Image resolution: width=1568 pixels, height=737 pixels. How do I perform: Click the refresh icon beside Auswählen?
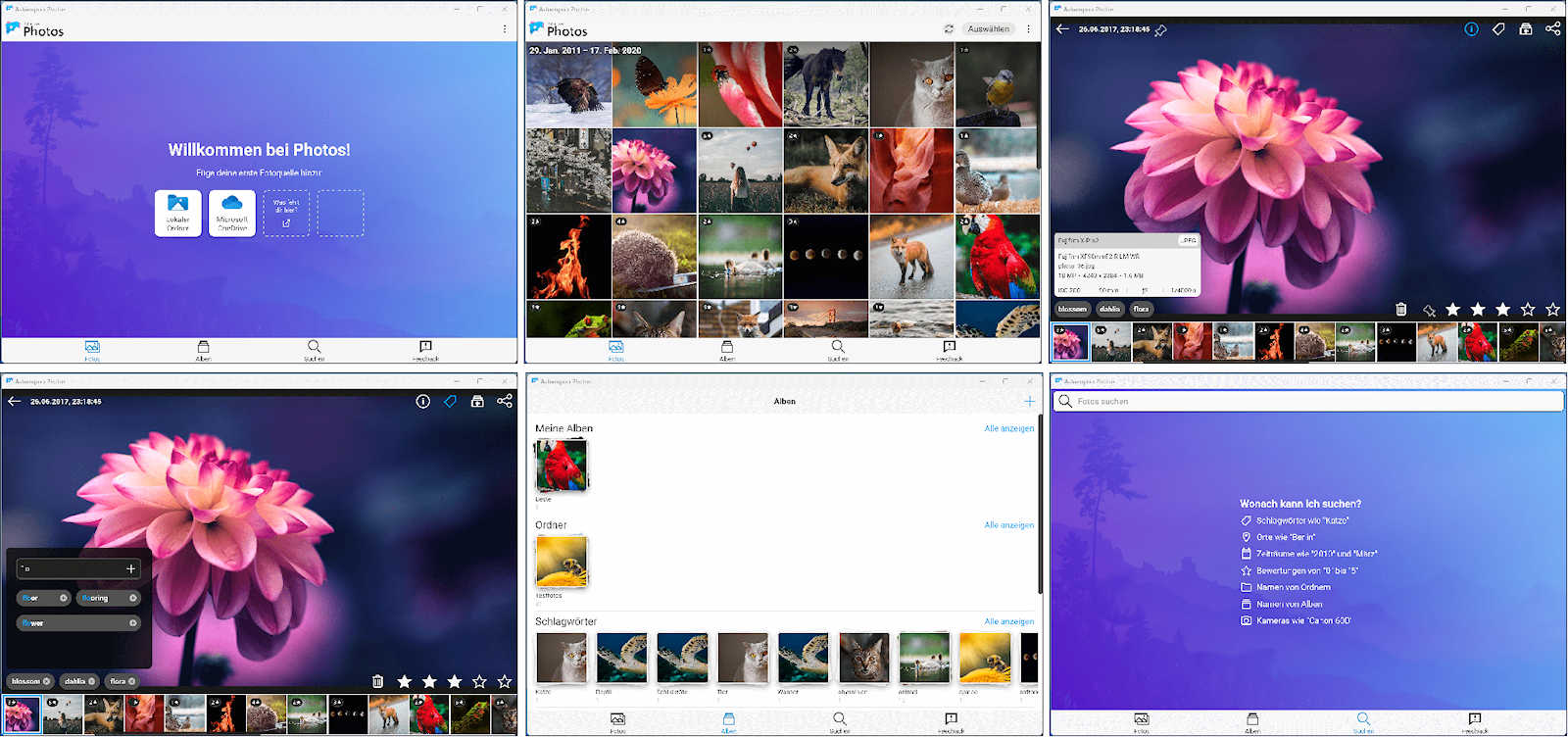949,29
